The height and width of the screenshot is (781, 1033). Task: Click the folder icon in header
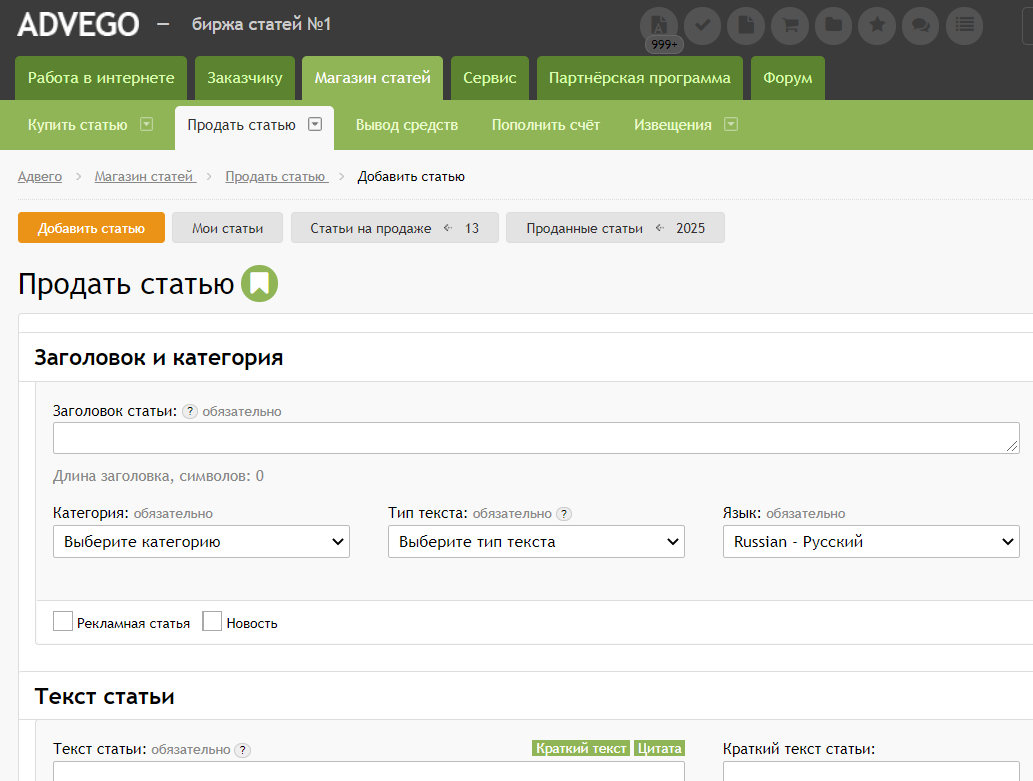pyautogui.click(x=833, y=26)
